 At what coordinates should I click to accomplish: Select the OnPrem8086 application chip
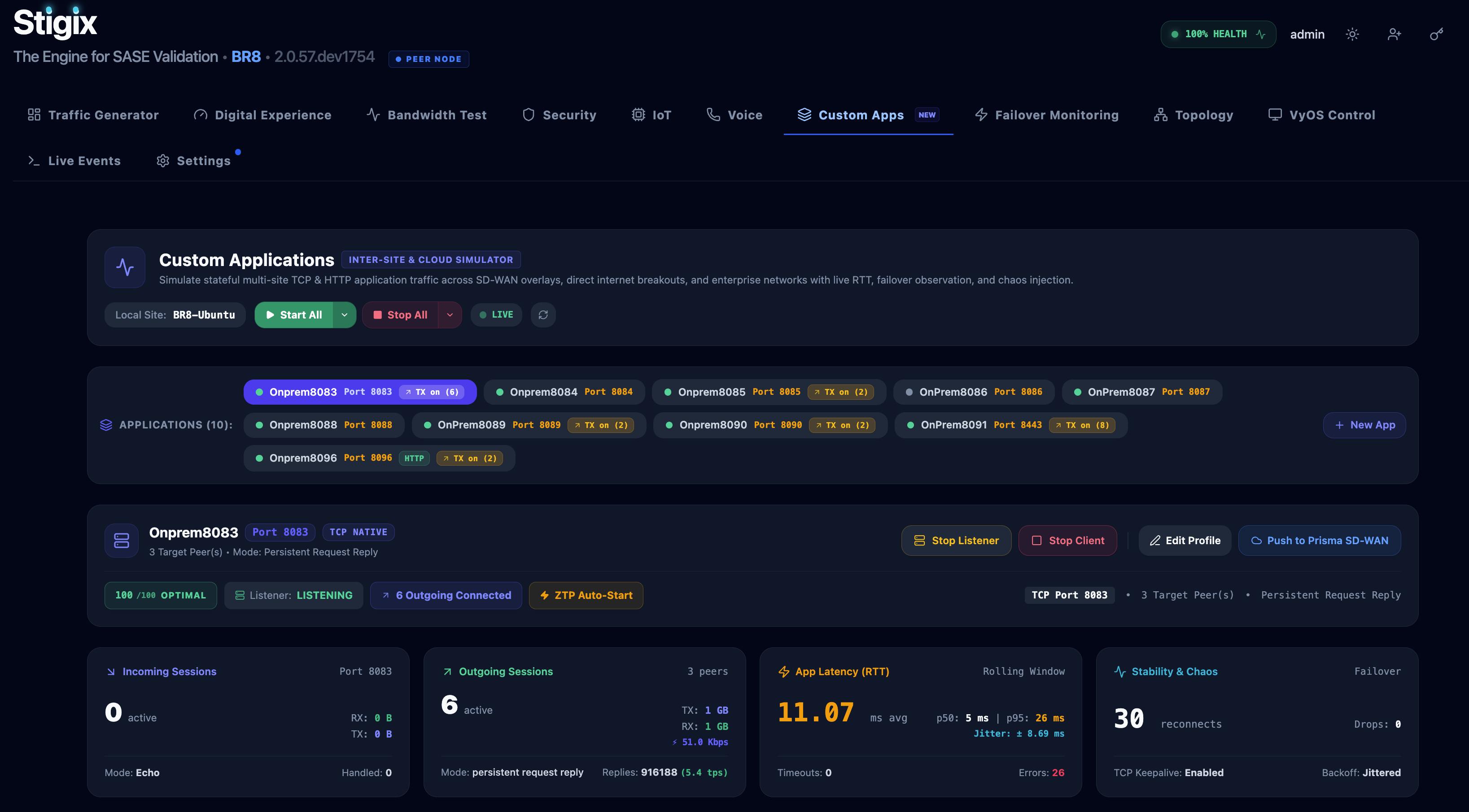coord(974,392)
